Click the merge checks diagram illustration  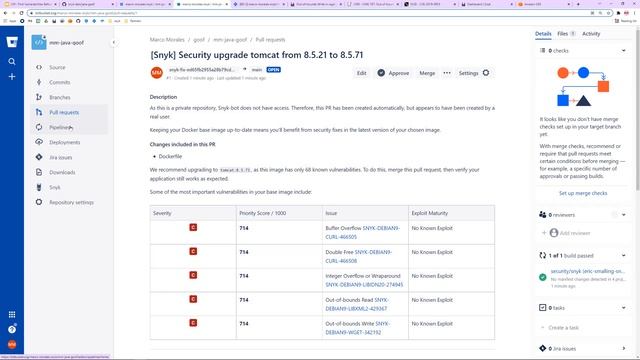click(x=583, y=86)
